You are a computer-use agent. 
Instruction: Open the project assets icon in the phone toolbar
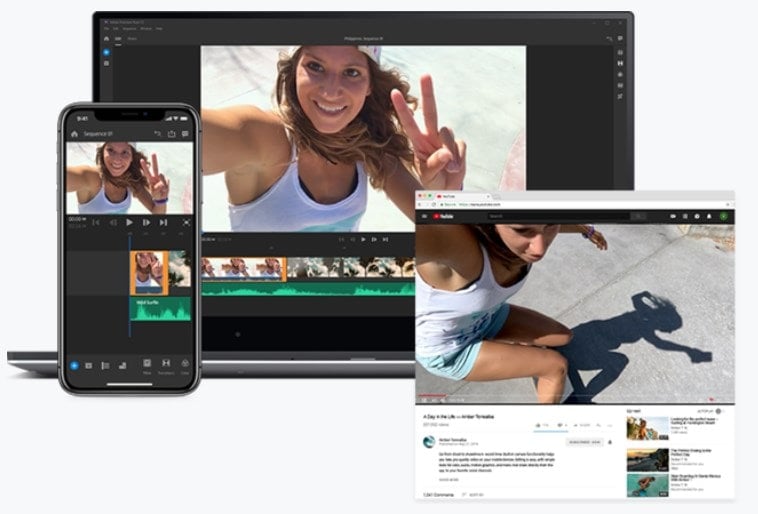(88, 366)
